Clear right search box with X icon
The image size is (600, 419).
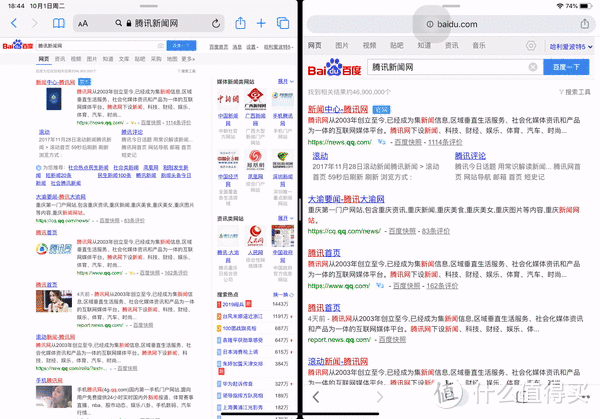point(533,67)
